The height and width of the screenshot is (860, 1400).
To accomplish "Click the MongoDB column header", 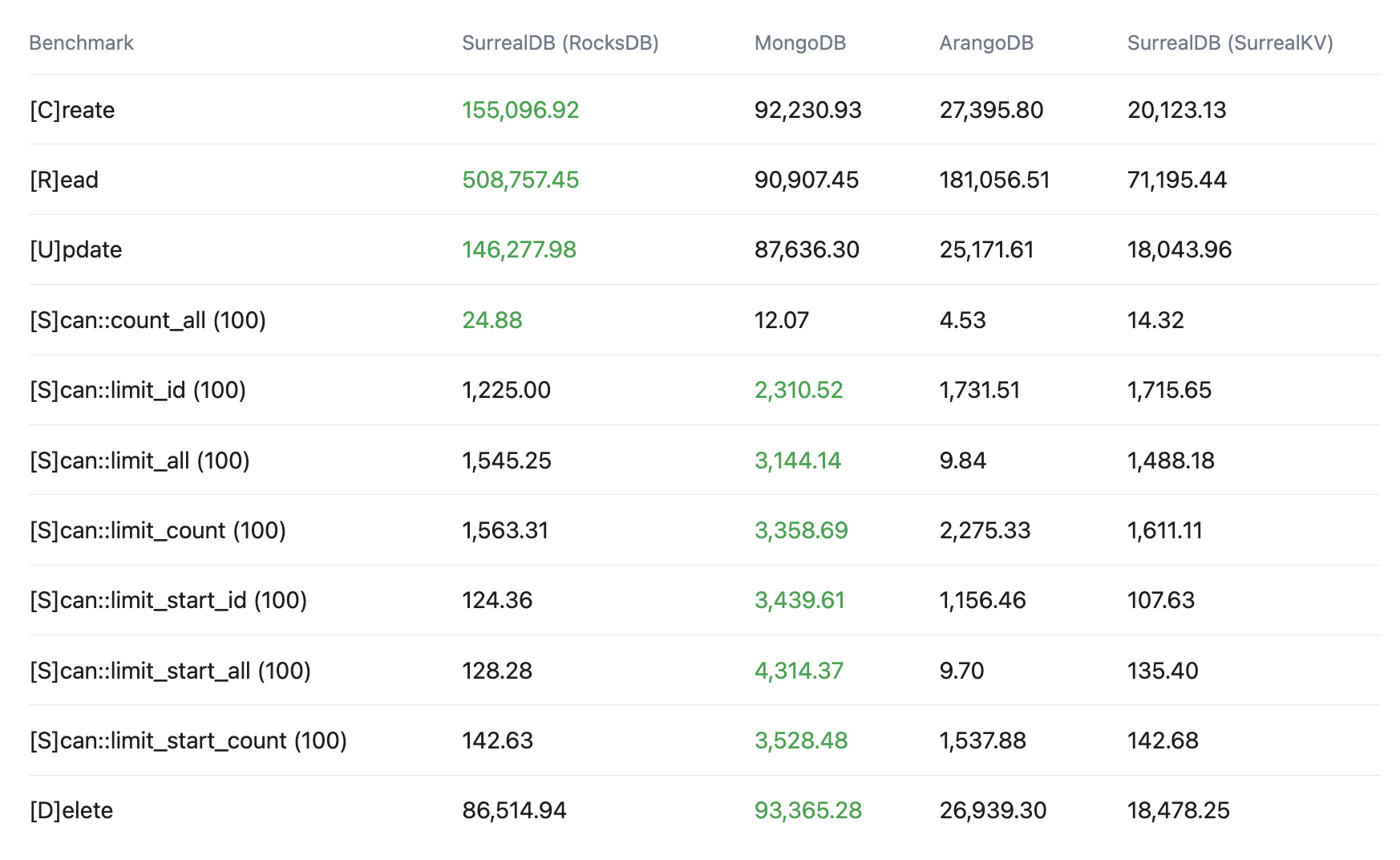I will (x=800, y=43).
